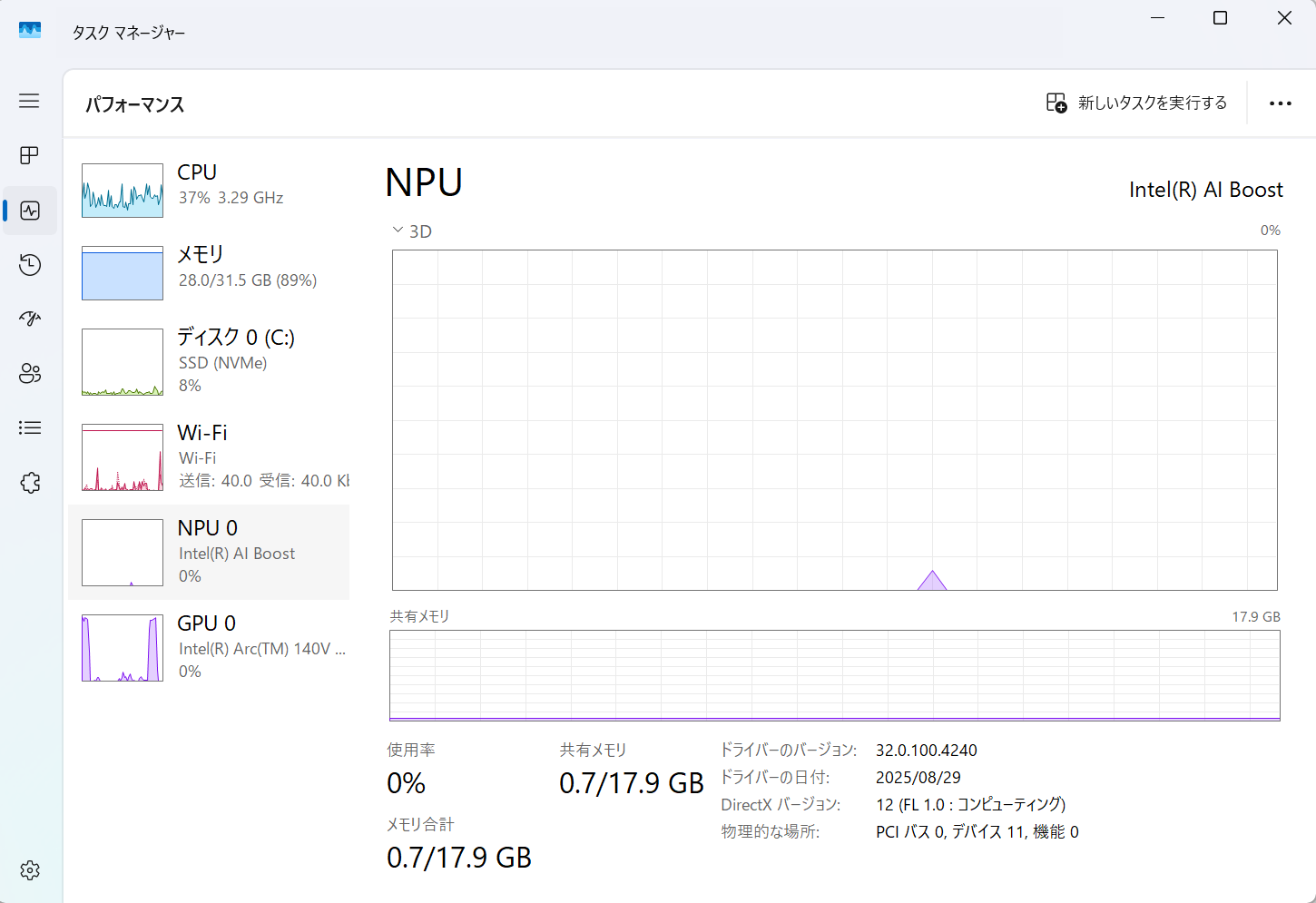Click the memory mini graph thumbnail
Viewport: 1316px width, 903px height.
point(123,273)
